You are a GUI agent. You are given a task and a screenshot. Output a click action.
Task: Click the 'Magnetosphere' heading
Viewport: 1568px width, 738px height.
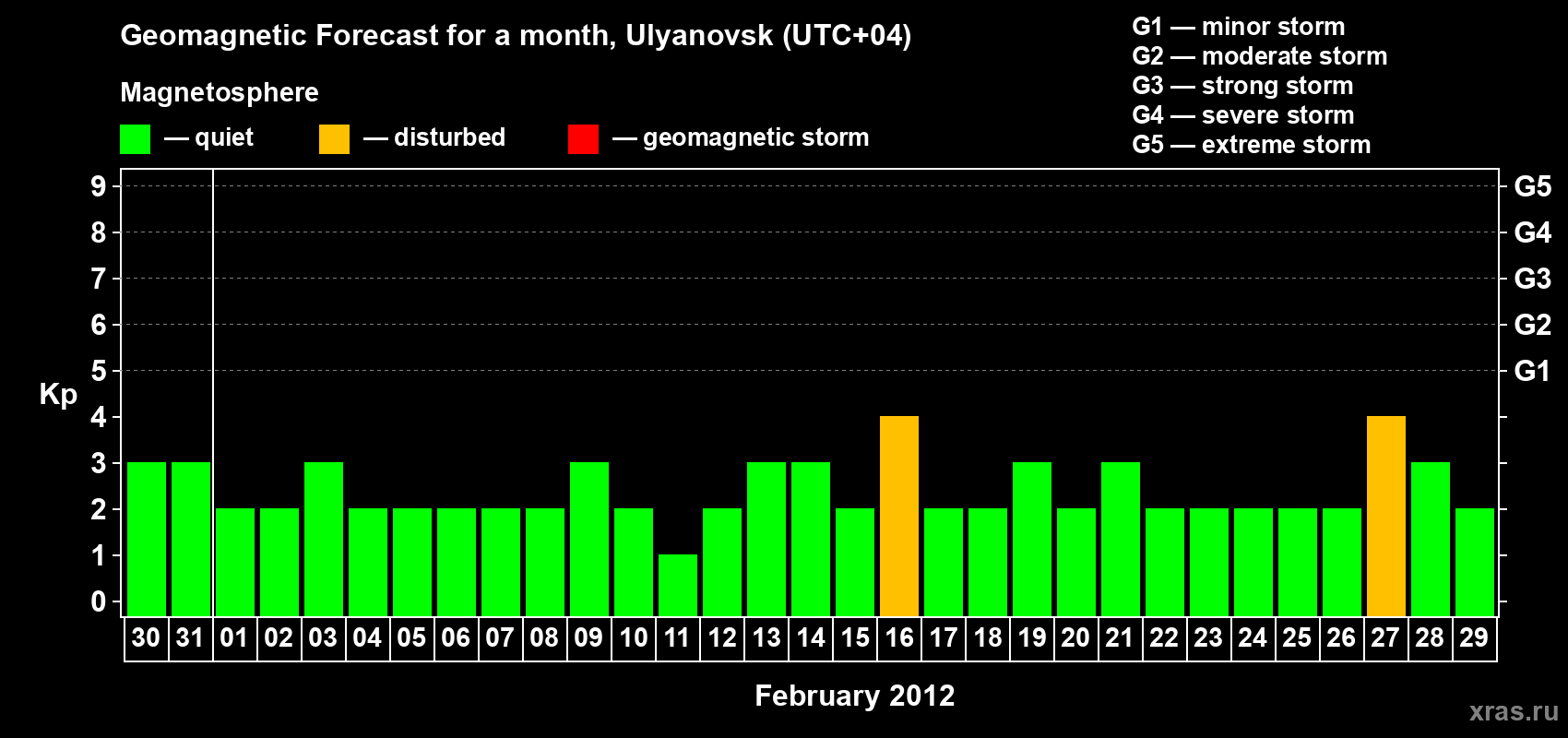220,92
